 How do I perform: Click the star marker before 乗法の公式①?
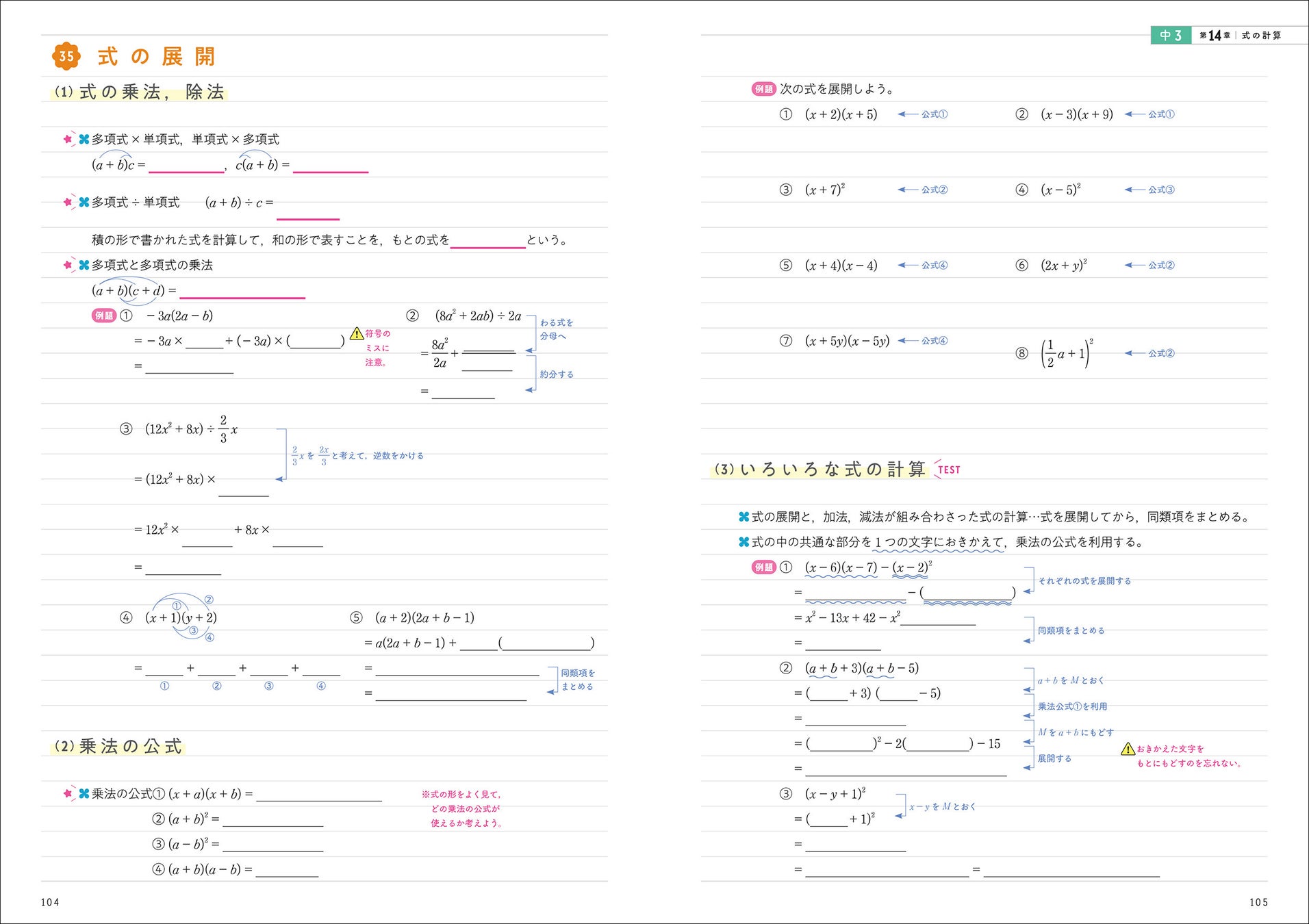[68, 793]
